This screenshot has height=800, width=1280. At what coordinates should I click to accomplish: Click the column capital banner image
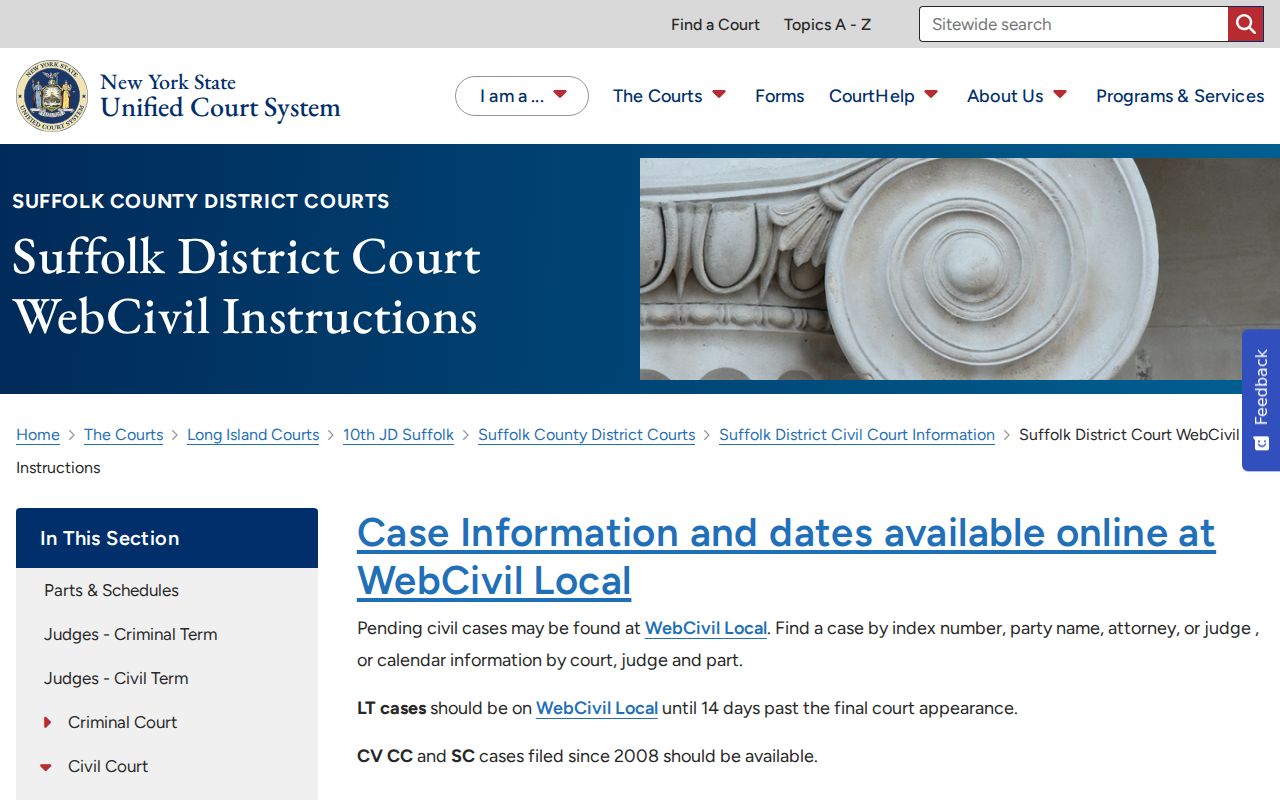[x=960, y=269]
